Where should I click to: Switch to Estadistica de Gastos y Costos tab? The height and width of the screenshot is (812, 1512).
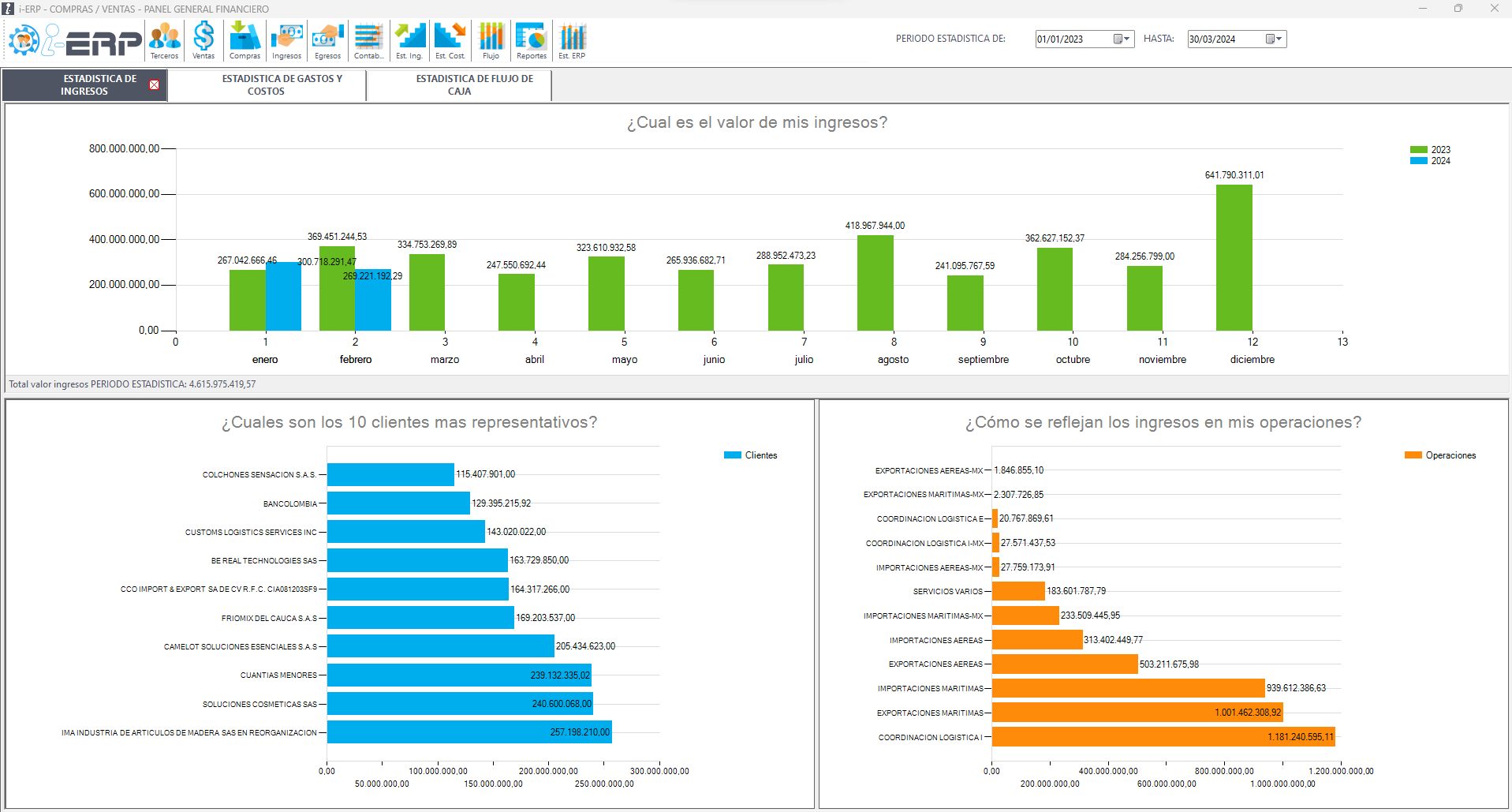(x=267, y=85)
